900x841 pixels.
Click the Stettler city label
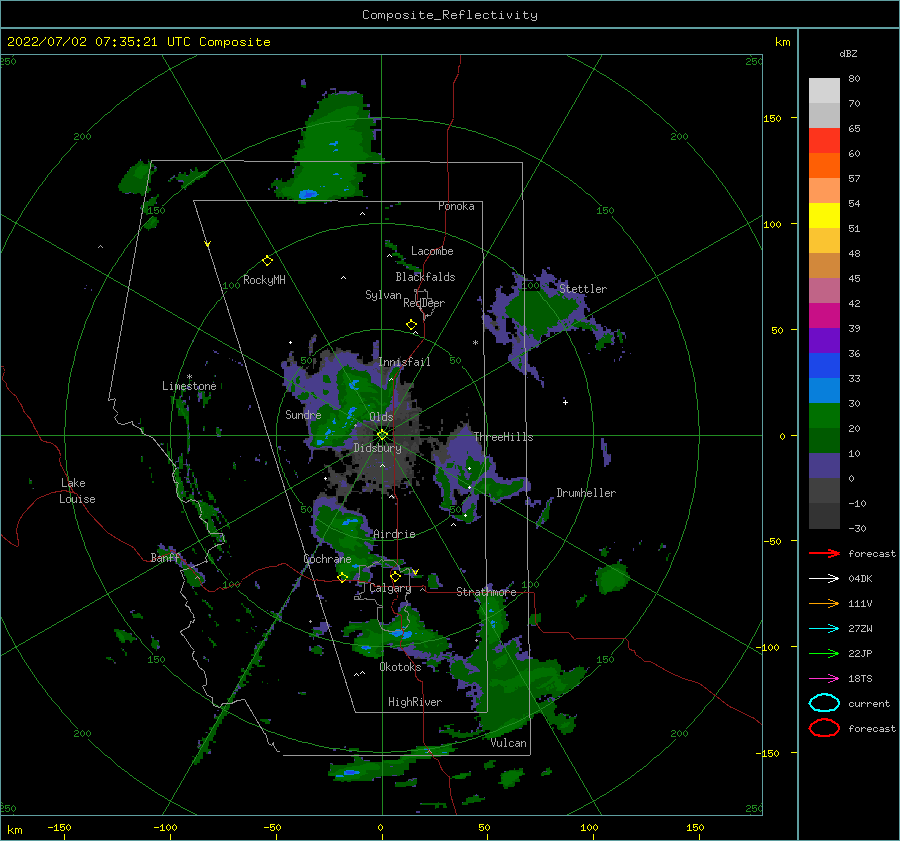pos(582,289)
